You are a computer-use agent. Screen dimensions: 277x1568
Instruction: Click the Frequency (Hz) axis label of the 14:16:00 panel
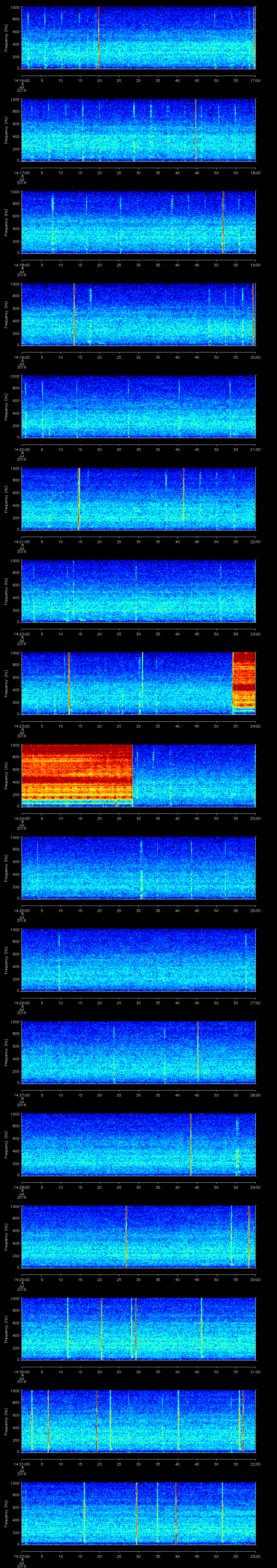[x=6, y=38]
